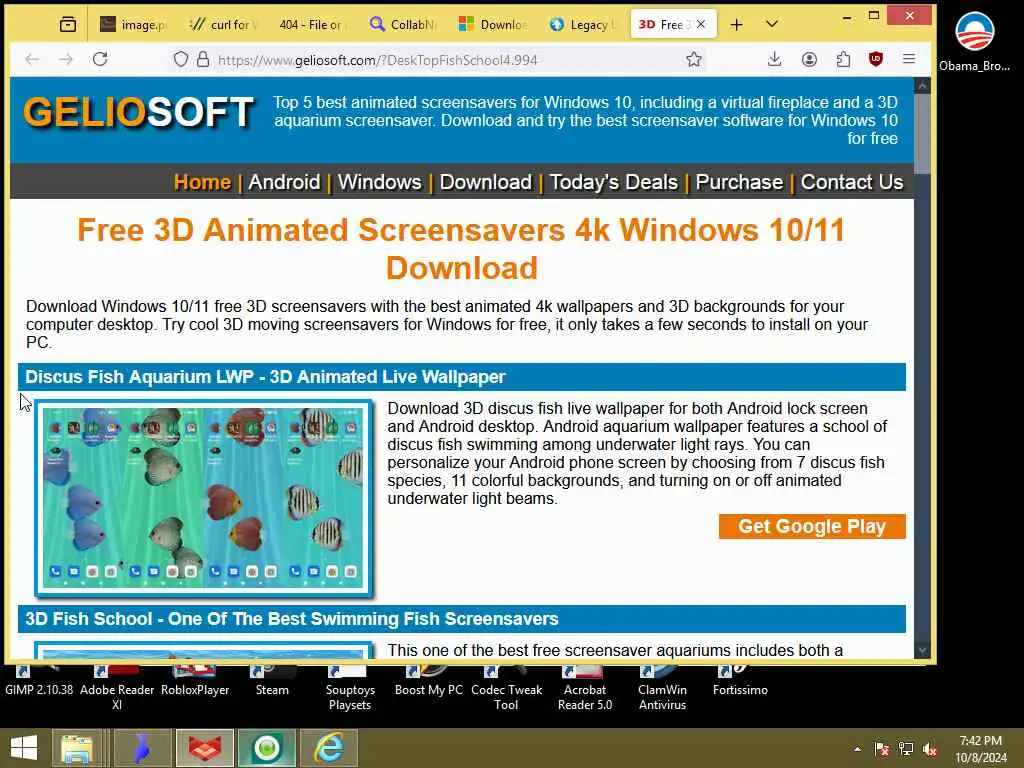Open the ClamWin Antivirus desktop shortcut
Image resolution: width=1024 pixels, height=768 pixels.
[662, 688]
